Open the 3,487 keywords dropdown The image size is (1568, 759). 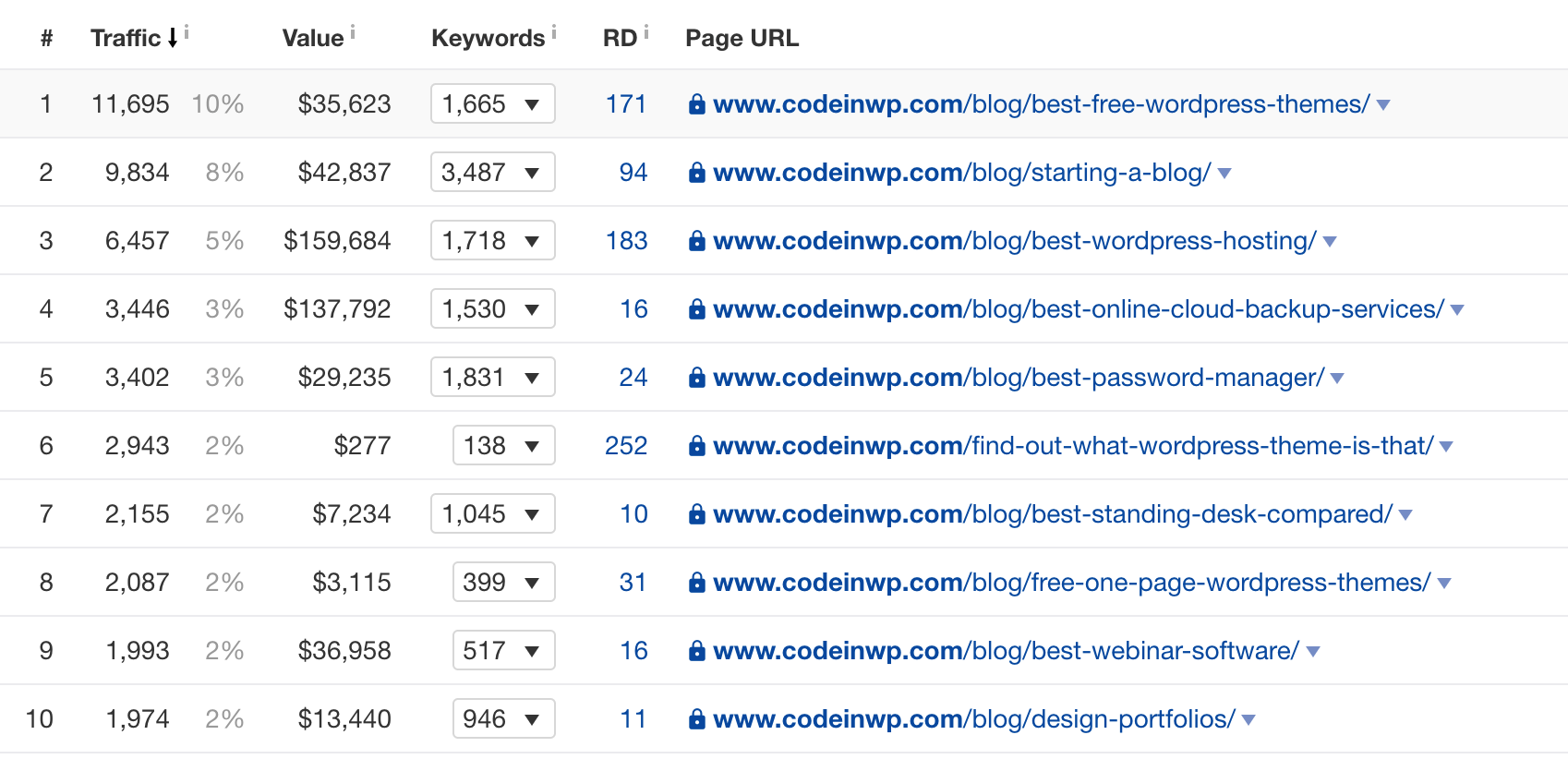click(493, 172)
